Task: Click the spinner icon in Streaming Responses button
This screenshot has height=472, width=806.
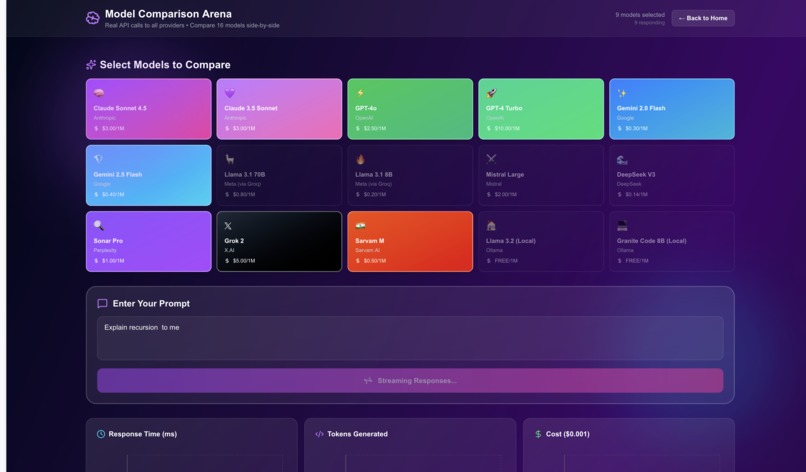Action: (368, 381)
